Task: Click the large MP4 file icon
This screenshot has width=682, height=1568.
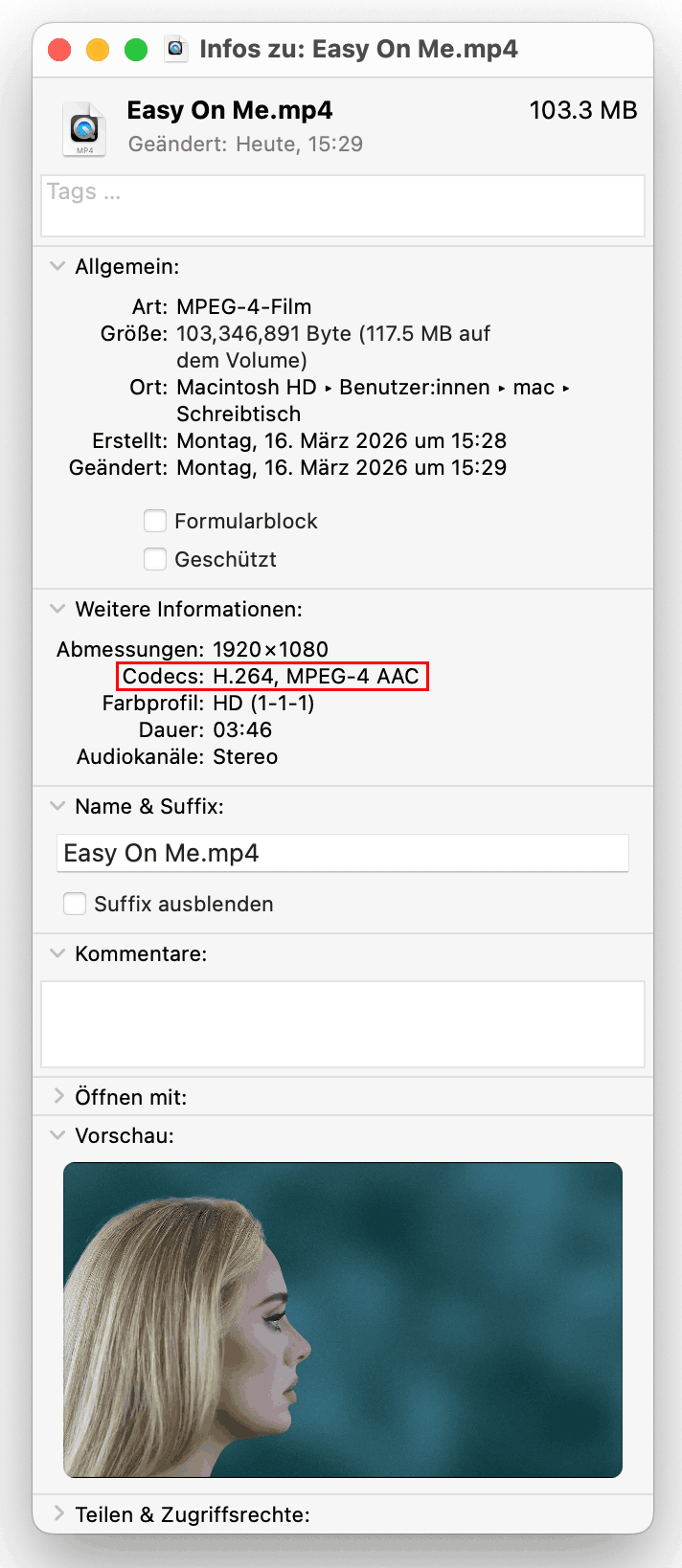Action: point(84,128)
